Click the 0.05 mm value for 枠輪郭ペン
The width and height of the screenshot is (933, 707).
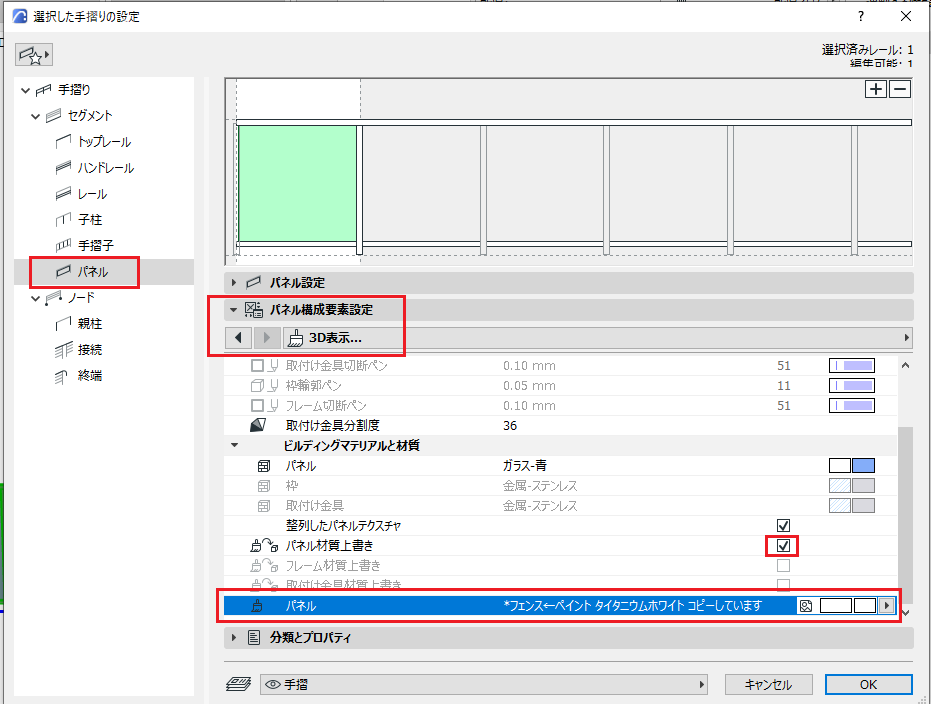point(529,386)
